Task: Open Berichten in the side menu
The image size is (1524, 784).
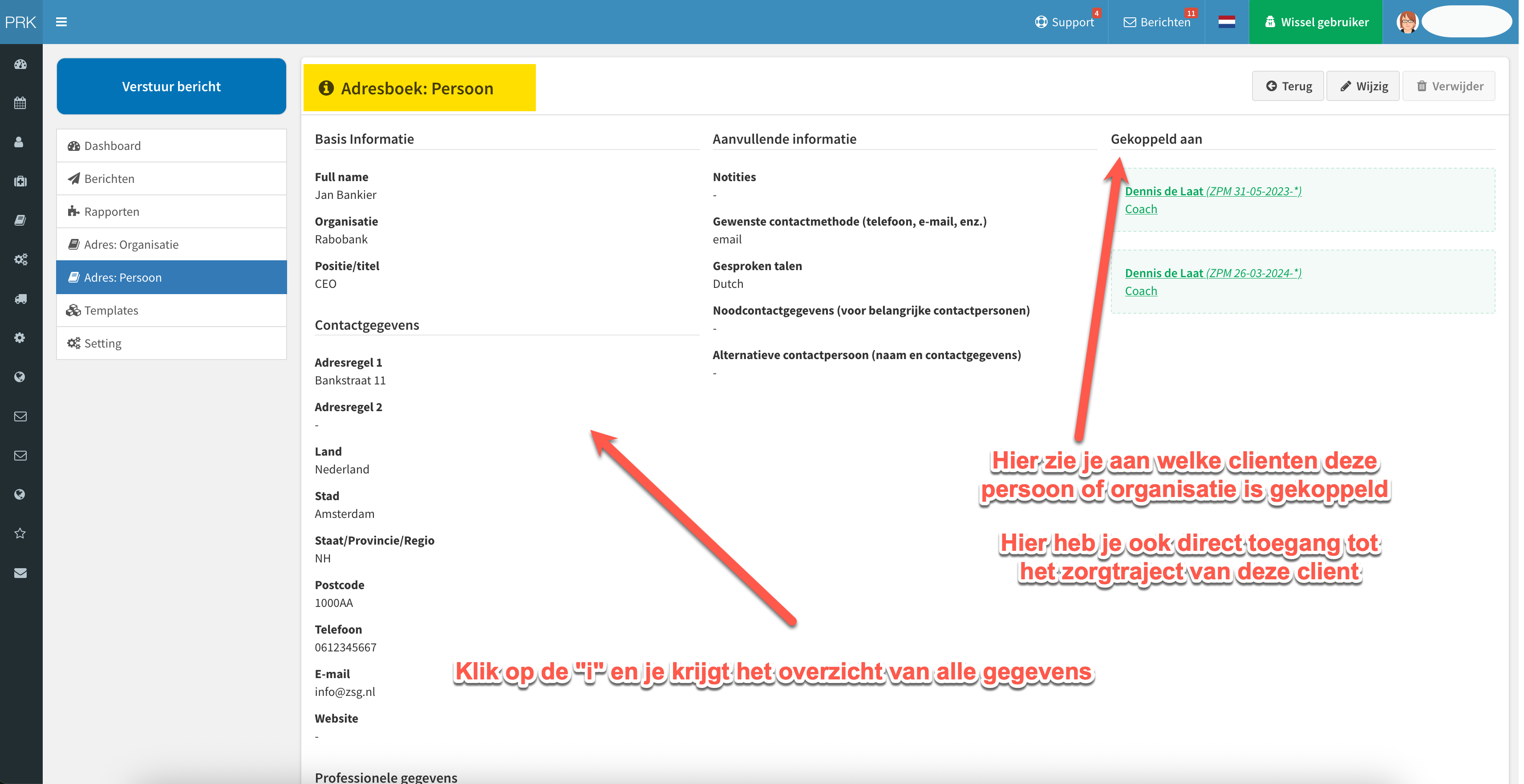Action: (x=171, y=178)
